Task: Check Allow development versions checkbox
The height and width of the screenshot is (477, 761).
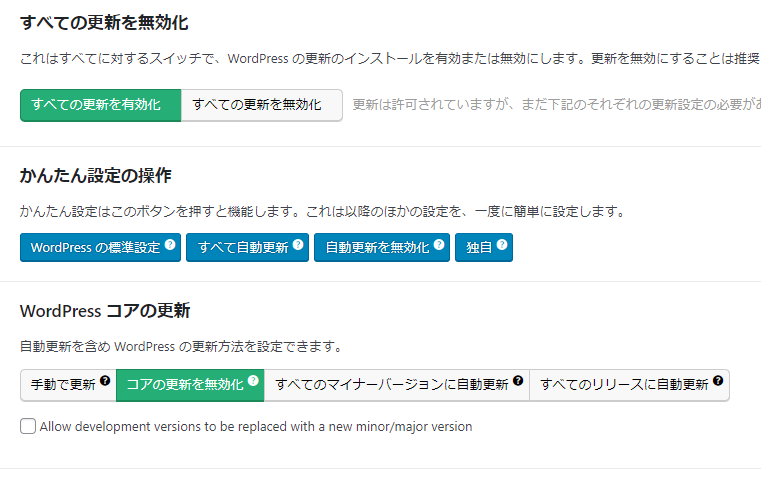Action: pyautogui.click(x=28, y=426)
